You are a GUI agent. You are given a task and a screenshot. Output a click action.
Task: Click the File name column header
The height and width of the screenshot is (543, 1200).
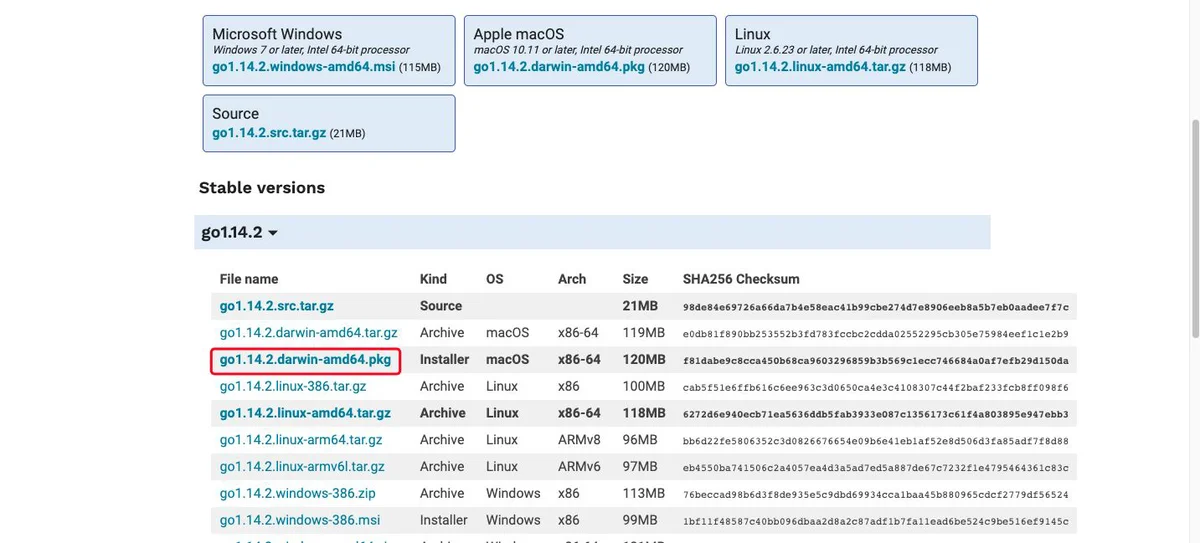pyautogui.click(x=249, y=279)
